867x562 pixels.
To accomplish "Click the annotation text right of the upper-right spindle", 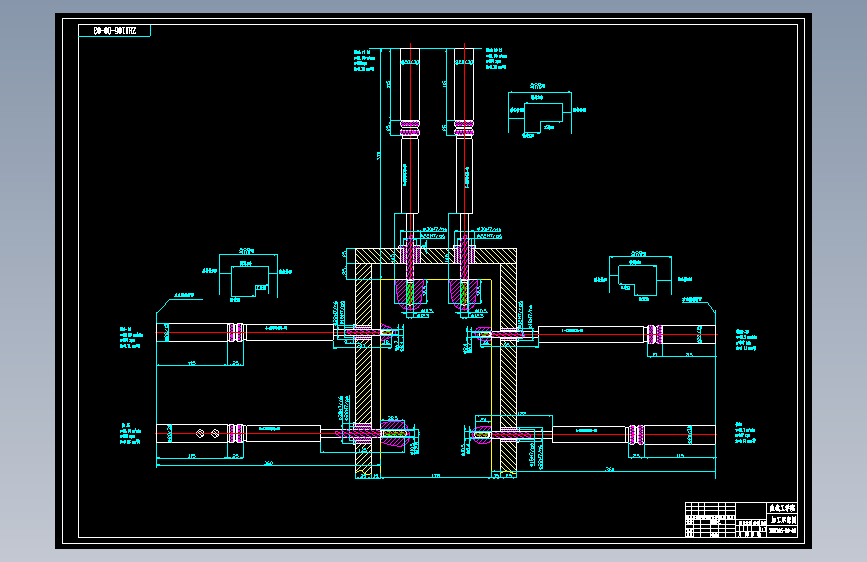I will pos(746,340).
